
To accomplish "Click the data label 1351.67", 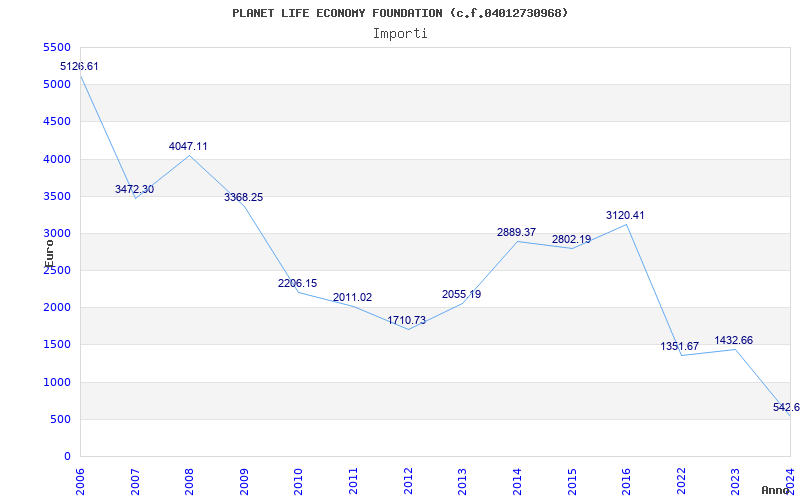I will point(680,346).
